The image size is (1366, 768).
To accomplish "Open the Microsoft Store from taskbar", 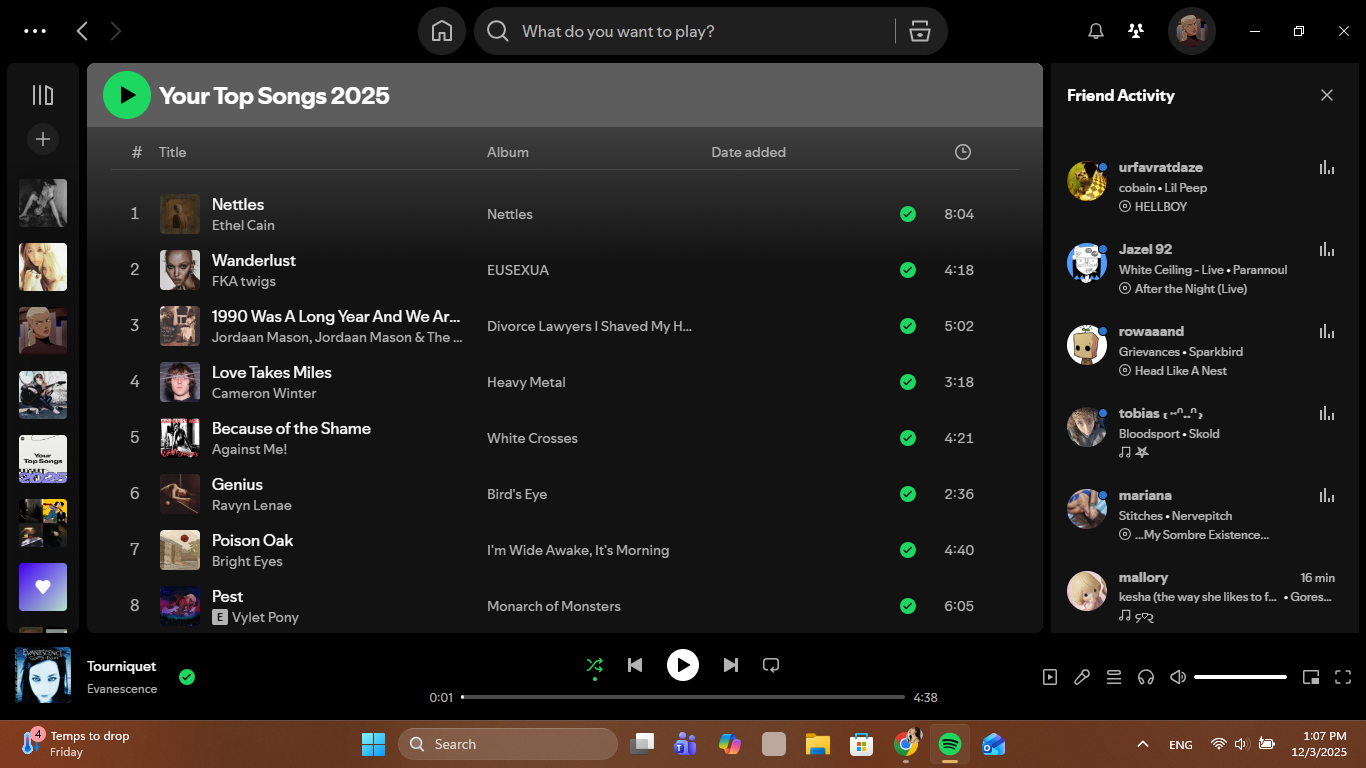I will pos(862,744).
